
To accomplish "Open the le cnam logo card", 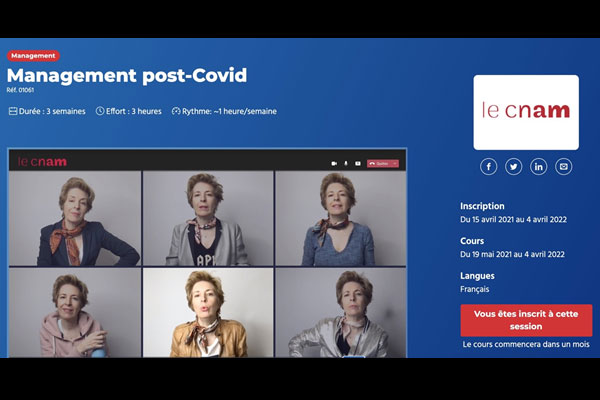I will 526,112.
